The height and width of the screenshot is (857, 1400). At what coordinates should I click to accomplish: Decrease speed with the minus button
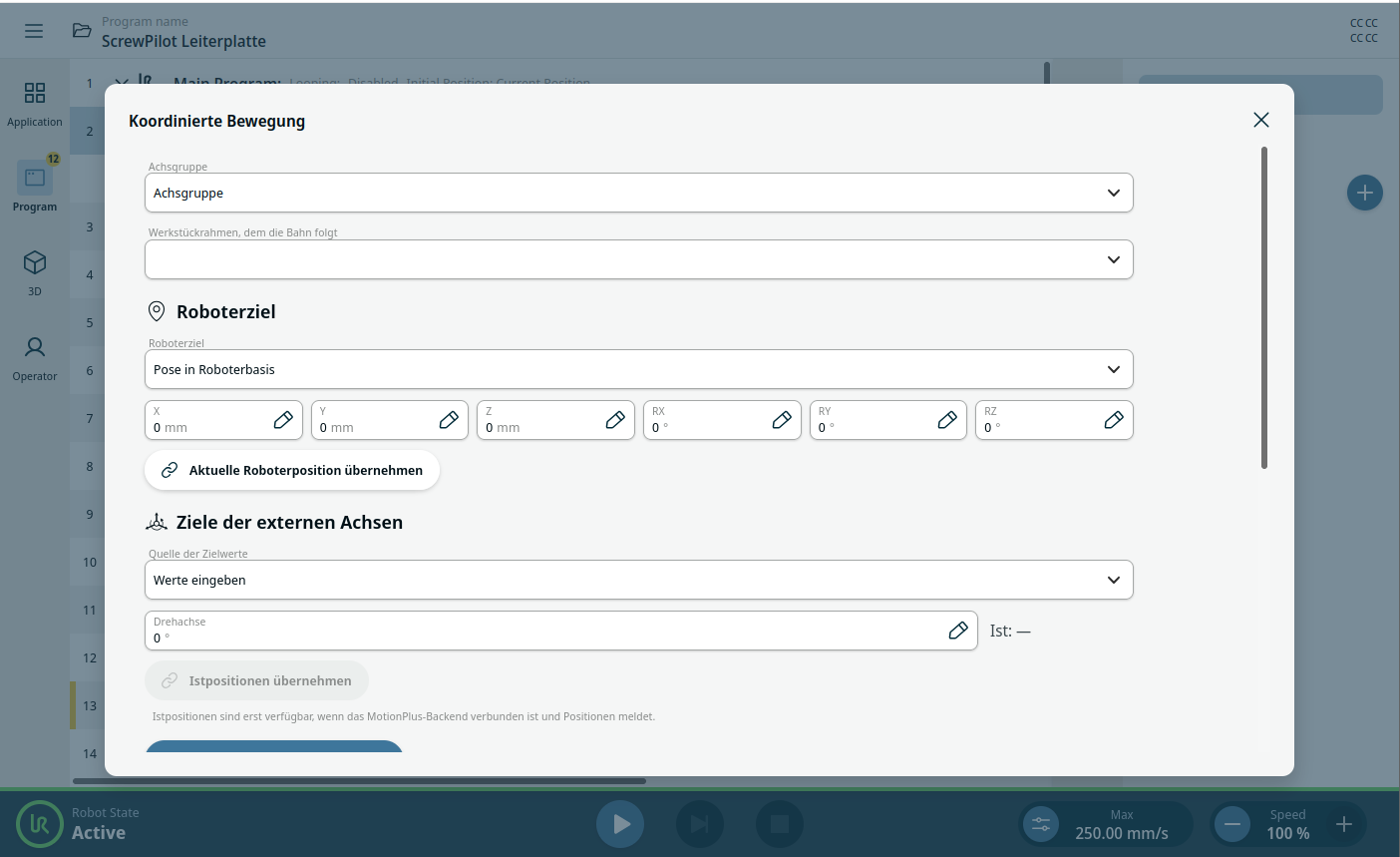click(x=1232, y=824)
